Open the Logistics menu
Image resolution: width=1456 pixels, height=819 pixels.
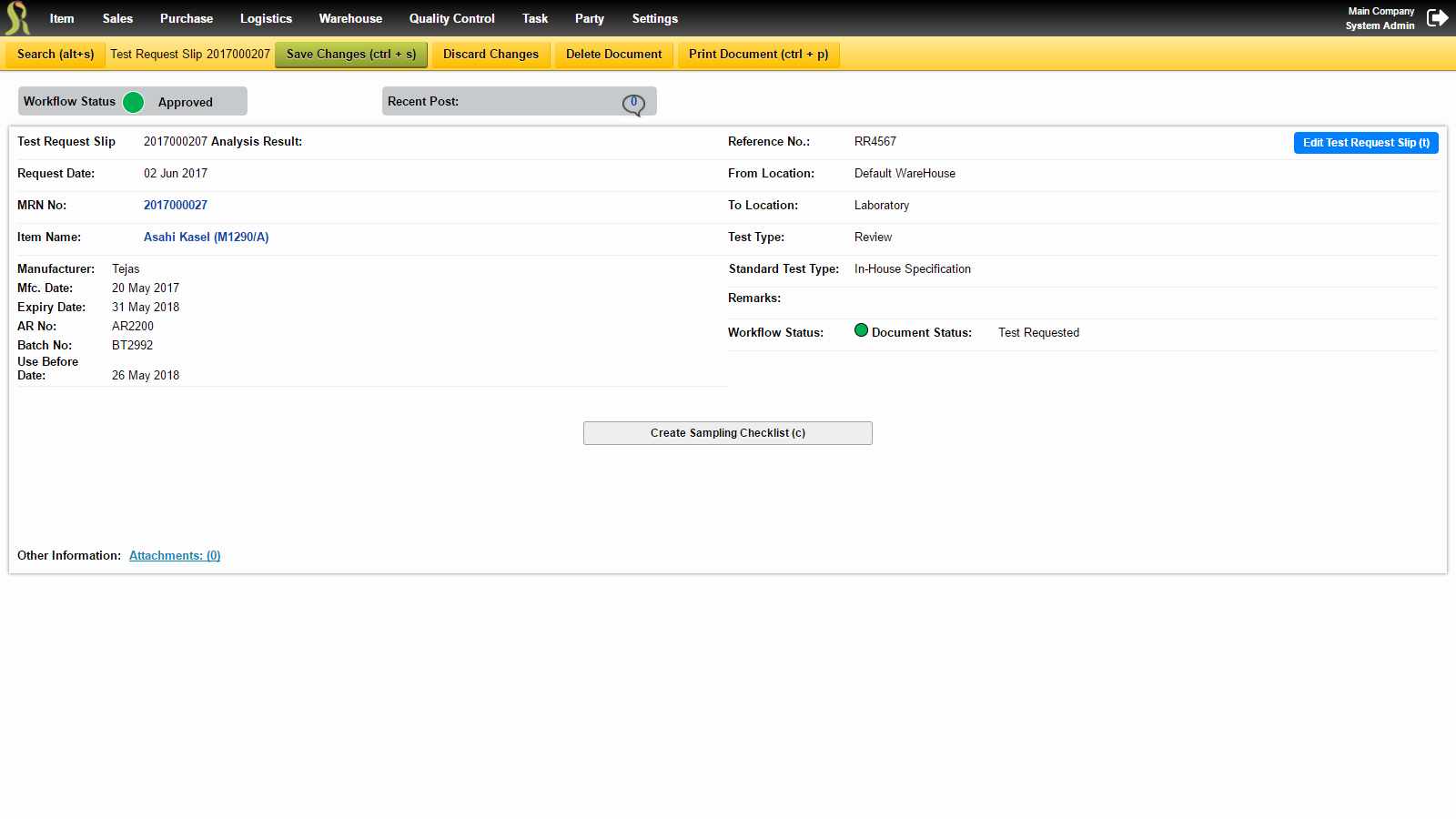point(266,18)
